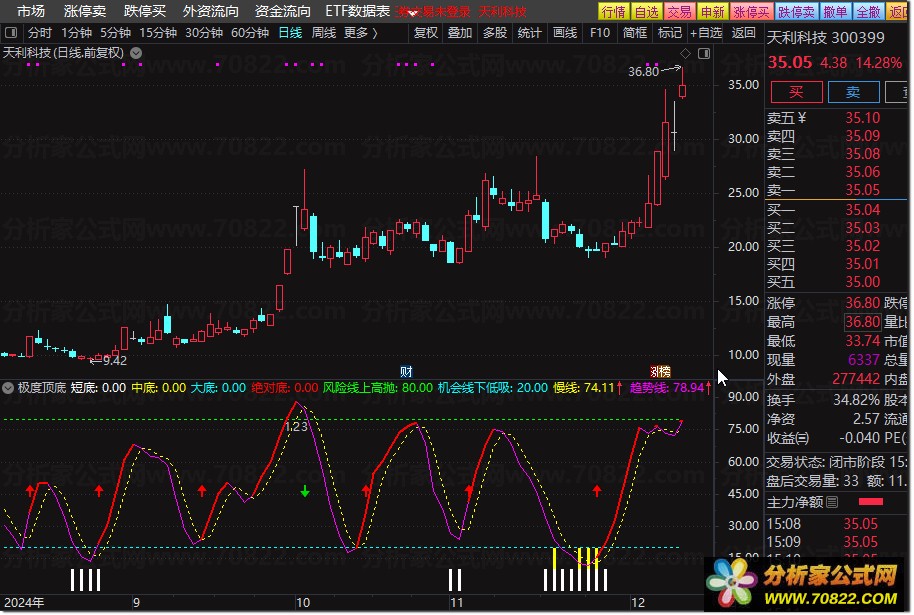Click the 多股 toolbar option
This screenshot has height=615, width=914.
(495, 33)
